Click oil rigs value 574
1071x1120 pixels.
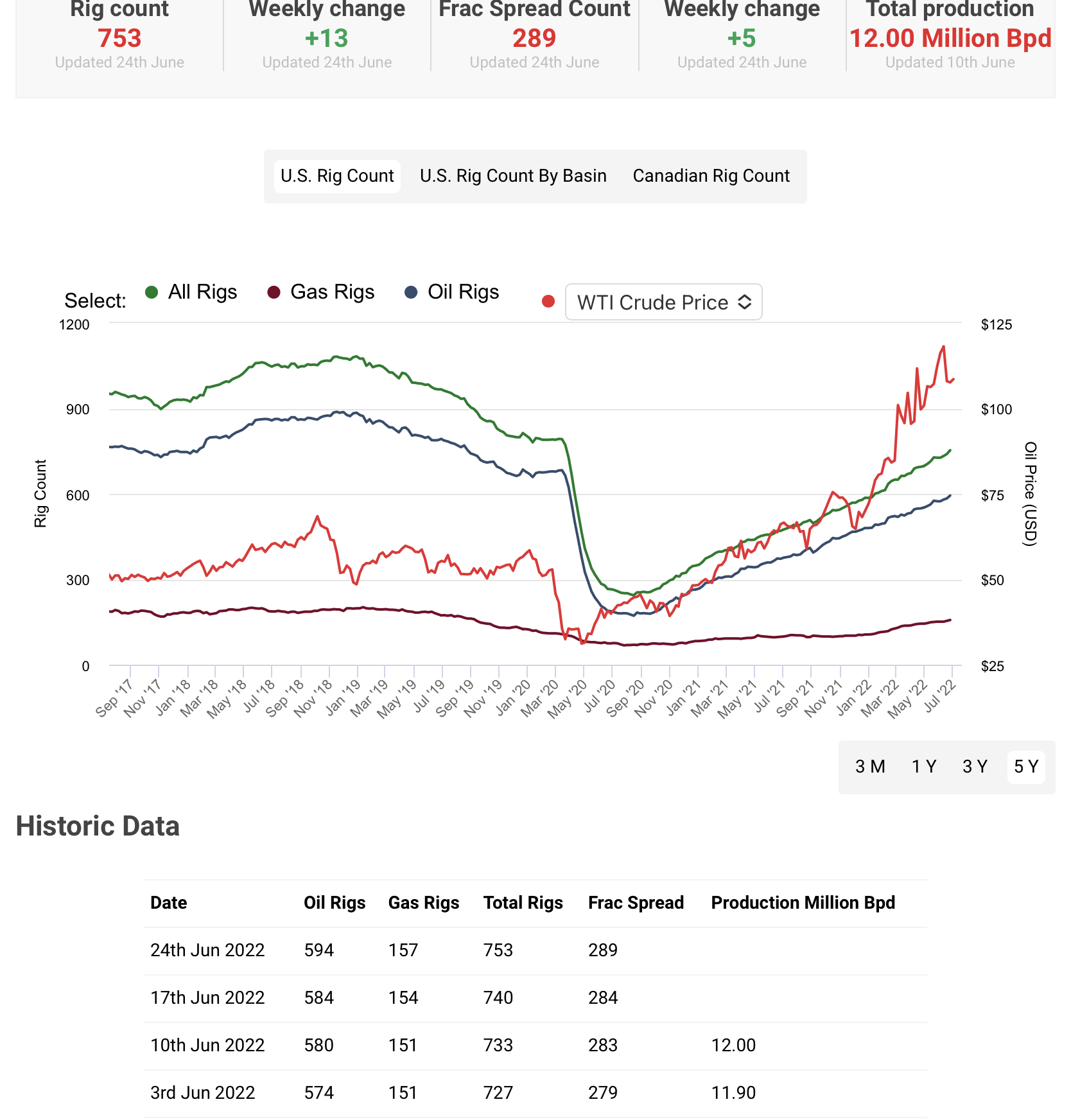[319, 1093]
